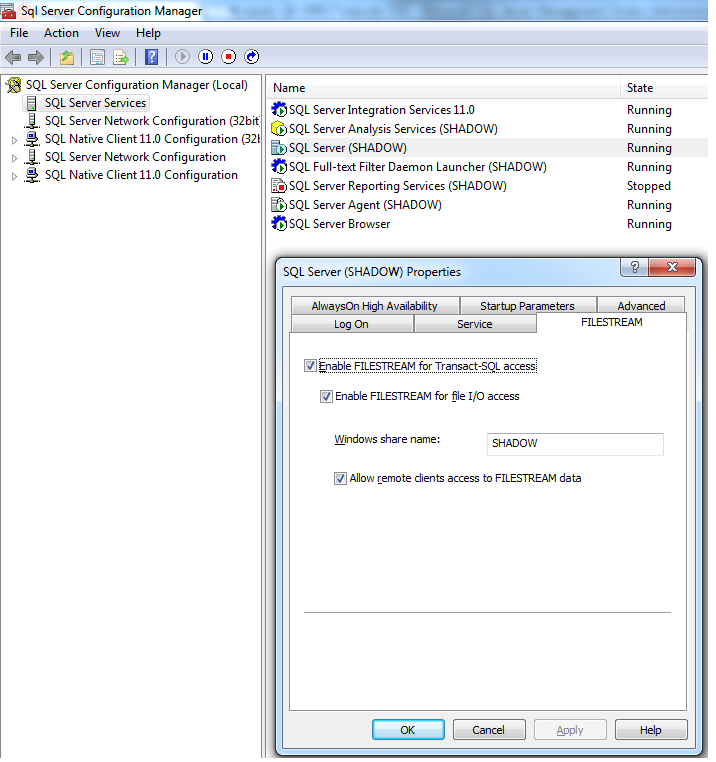The width and height of the screenshot is (716, 762).
Task: Click the blue Help question mark toolbar icon
Action: [x=152, y=57]
